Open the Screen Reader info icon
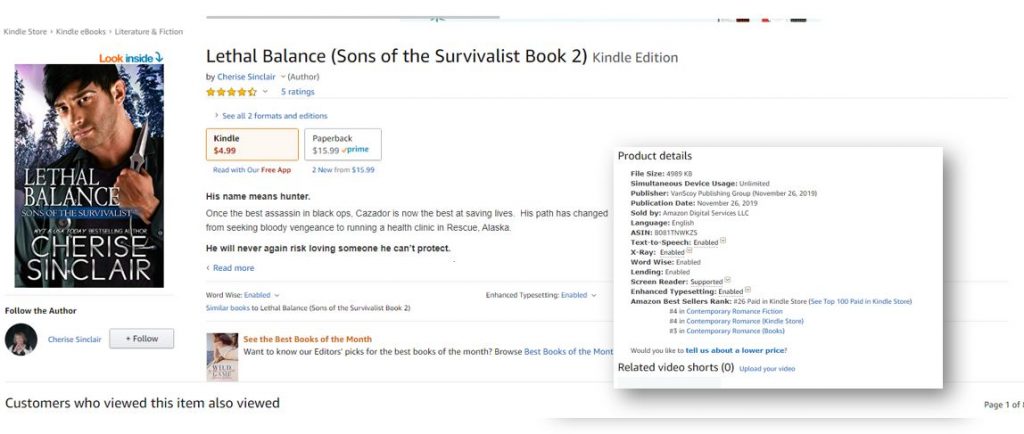Screen dimensions: 1024x434 click(x=728, y=280)
